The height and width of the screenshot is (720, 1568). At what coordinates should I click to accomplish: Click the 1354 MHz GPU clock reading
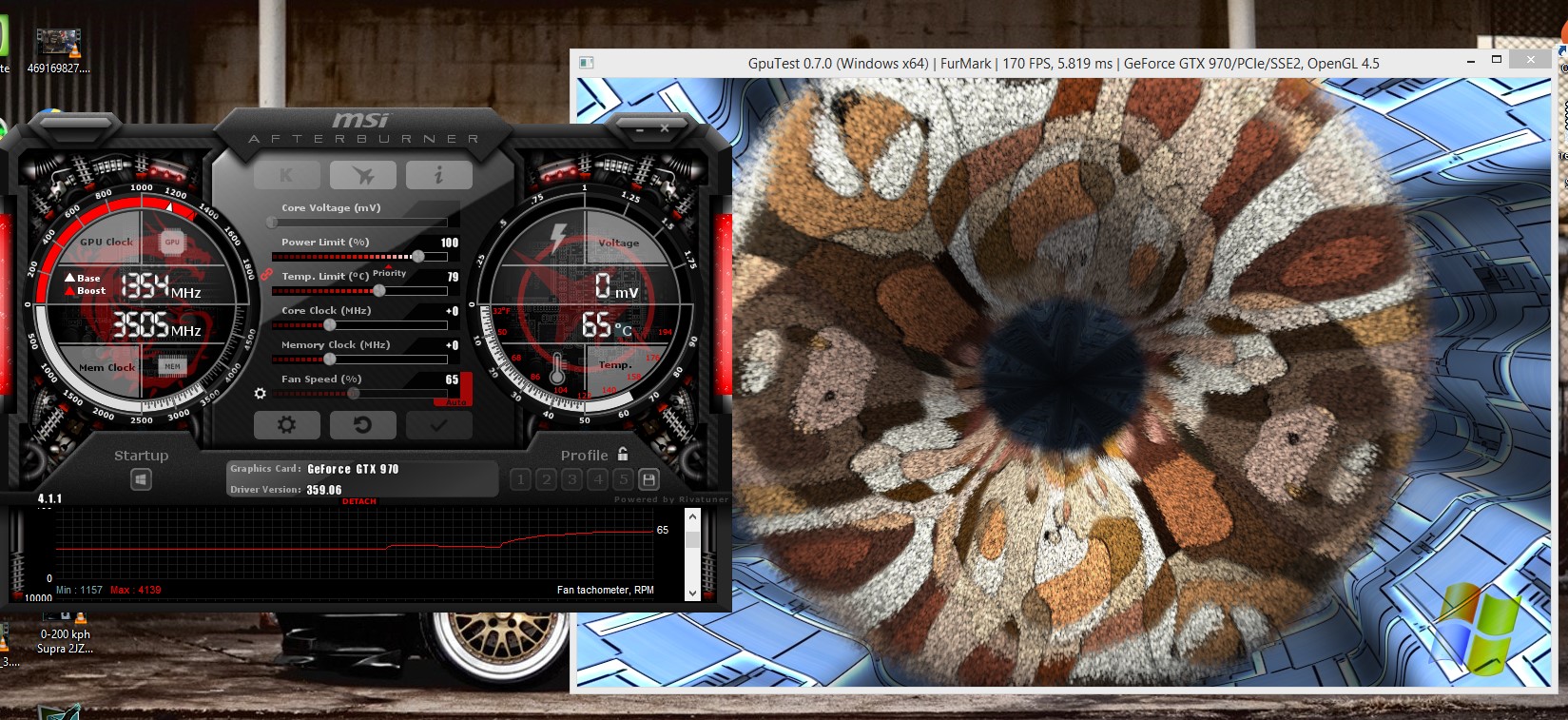(x=160, y=285)
